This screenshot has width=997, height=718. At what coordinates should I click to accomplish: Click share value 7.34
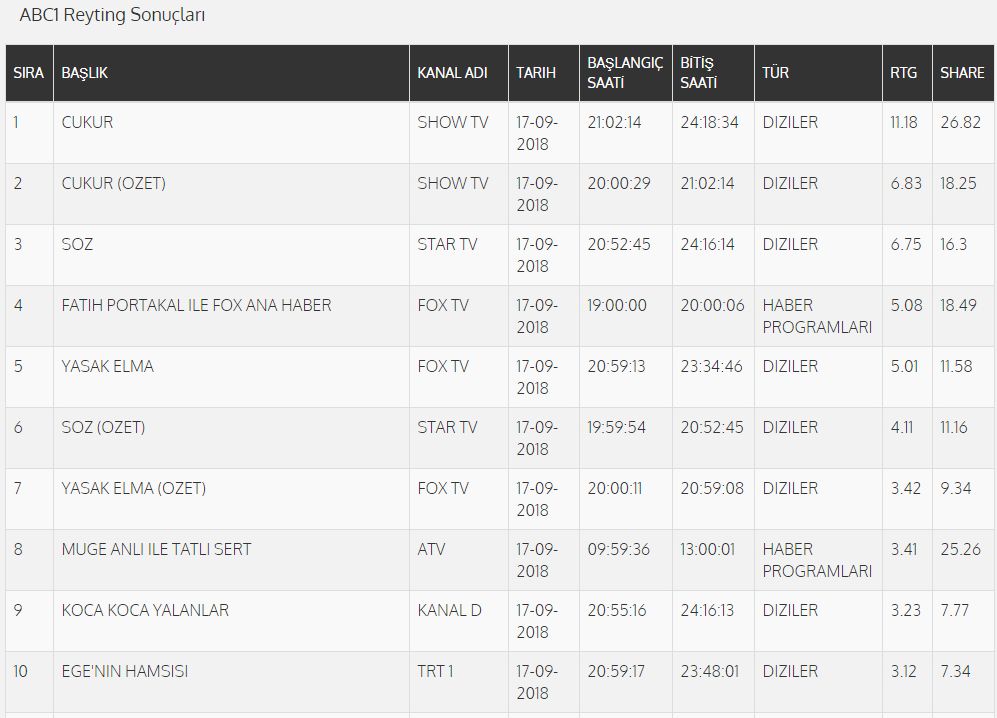click(x=955, y=672)
